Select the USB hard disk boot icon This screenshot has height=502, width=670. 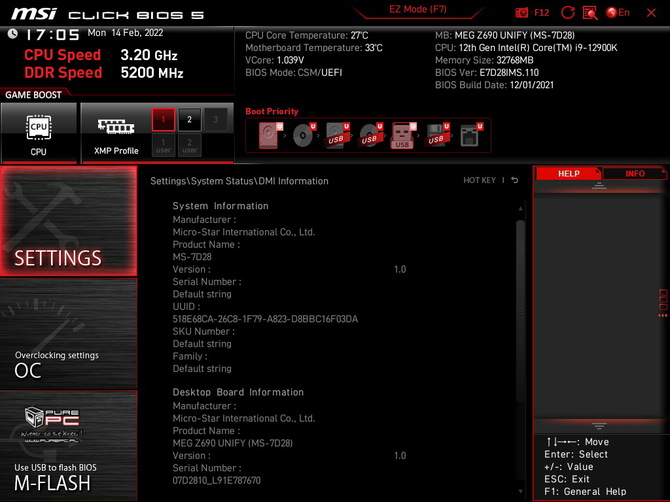pyautogui.click(x=337, y=135)
